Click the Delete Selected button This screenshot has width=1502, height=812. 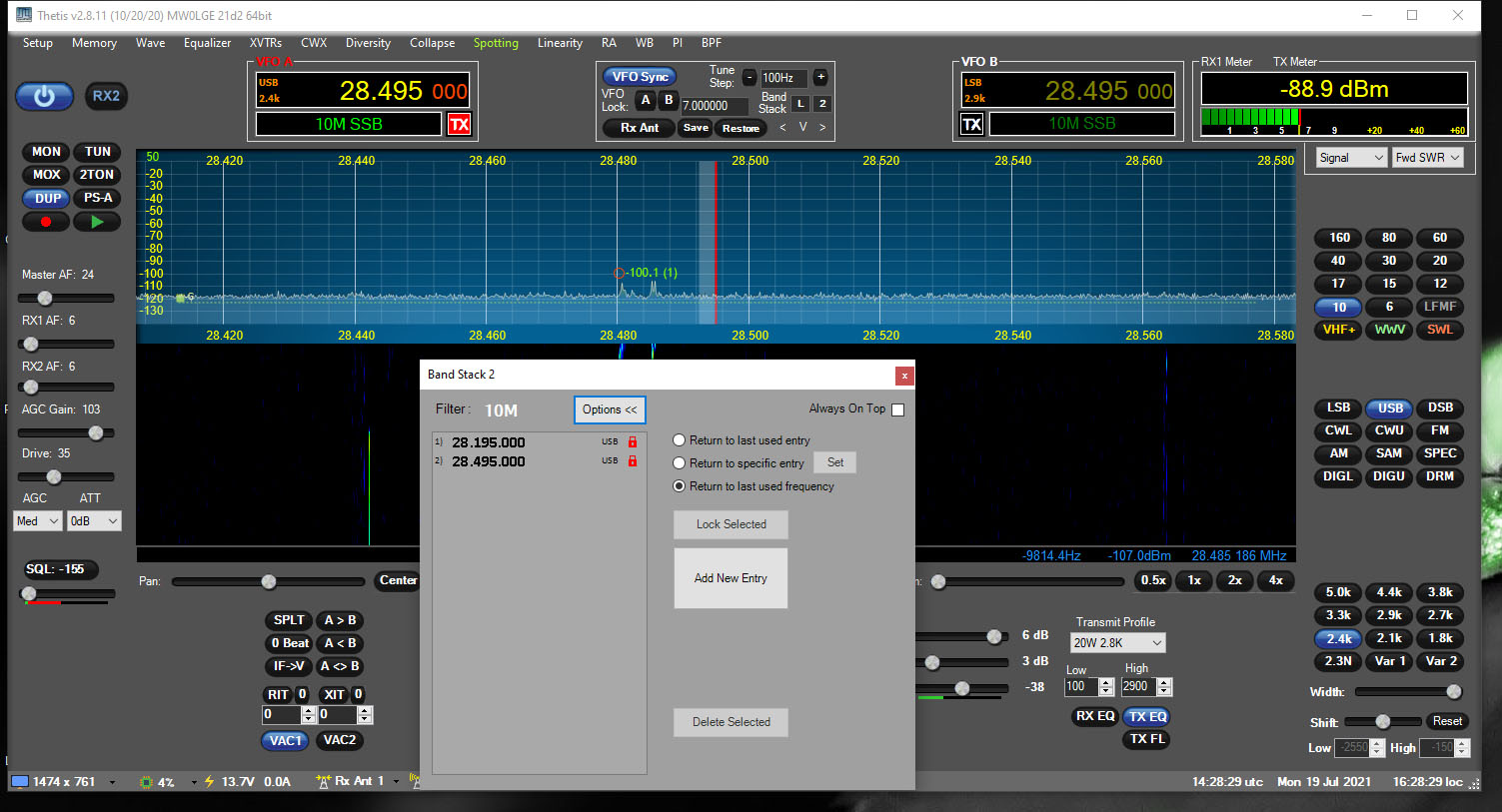(731, 722)
